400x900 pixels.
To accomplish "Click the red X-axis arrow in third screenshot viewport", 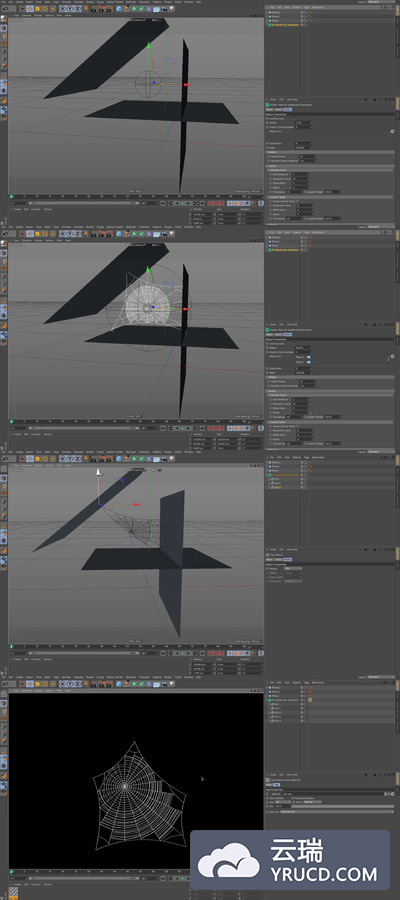I will [x=137, y=505].
